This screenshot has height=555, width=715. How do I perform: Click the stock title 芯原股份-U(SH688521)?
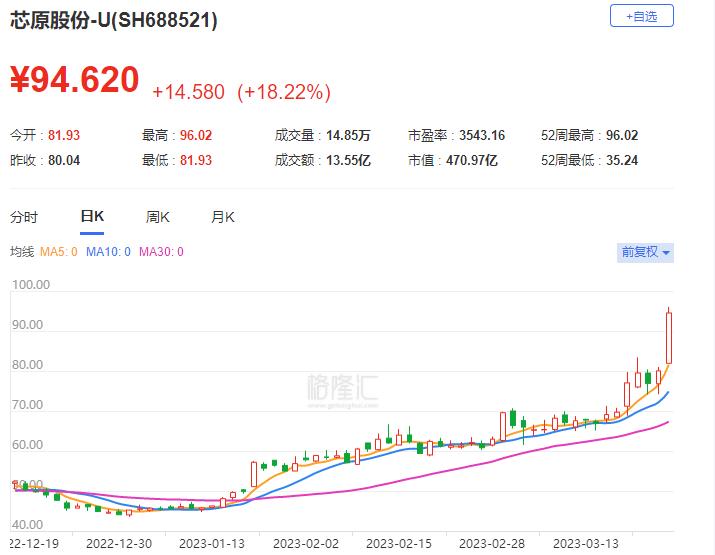114,21
